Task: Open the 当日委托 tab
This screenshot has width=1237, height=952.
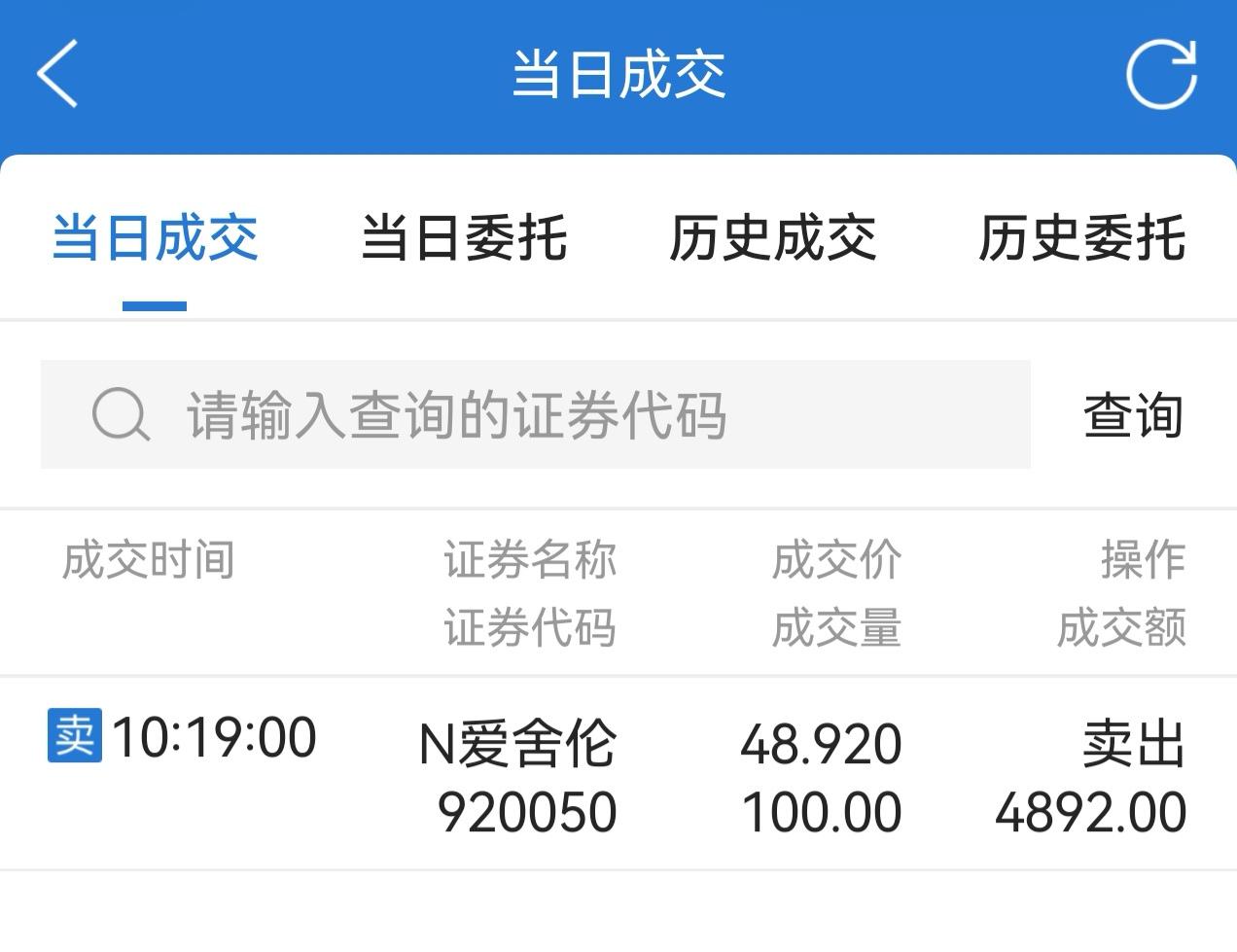Action: click(464, 238)
